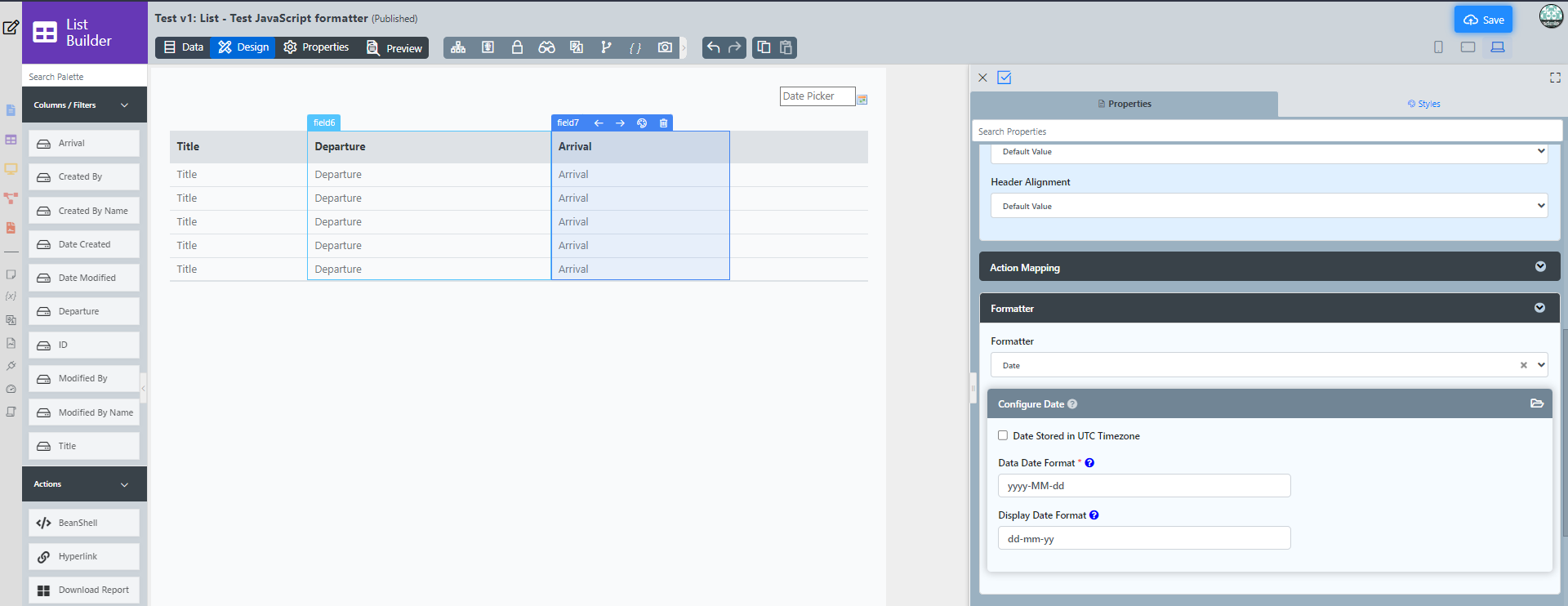
Task: Switch to tablet preview
Action: click(1468, 47)
